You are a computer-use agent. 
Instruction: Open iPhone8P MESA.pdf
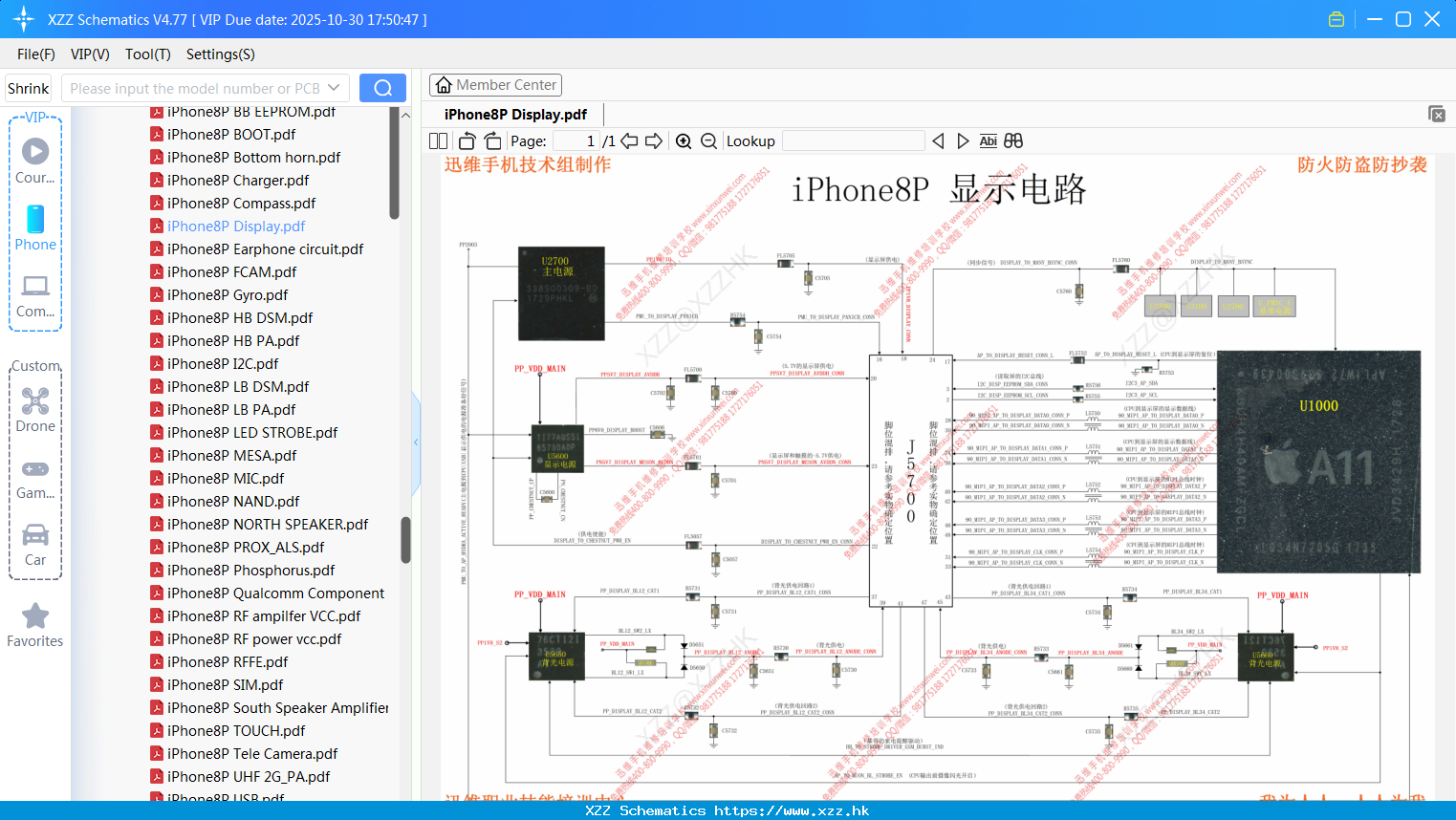tap(231, 456)
